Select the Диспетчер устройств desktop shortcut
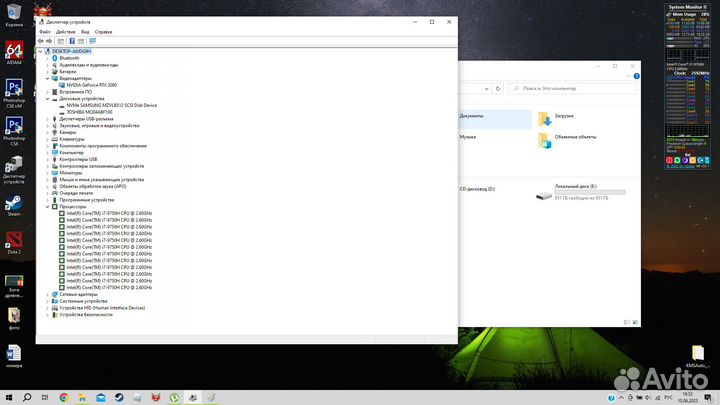720x405 pixels. (14, 169)
